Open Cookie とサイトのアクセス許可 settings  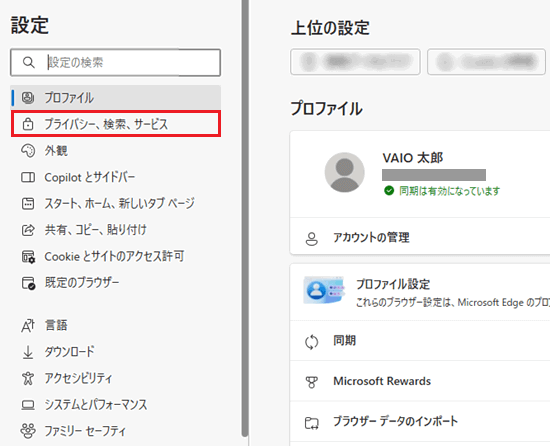[114, 256]
